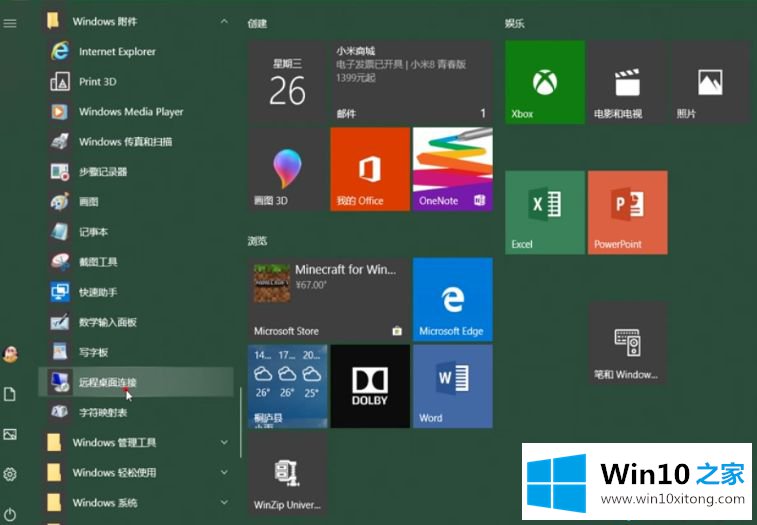Open Windows Media Player

135,112
